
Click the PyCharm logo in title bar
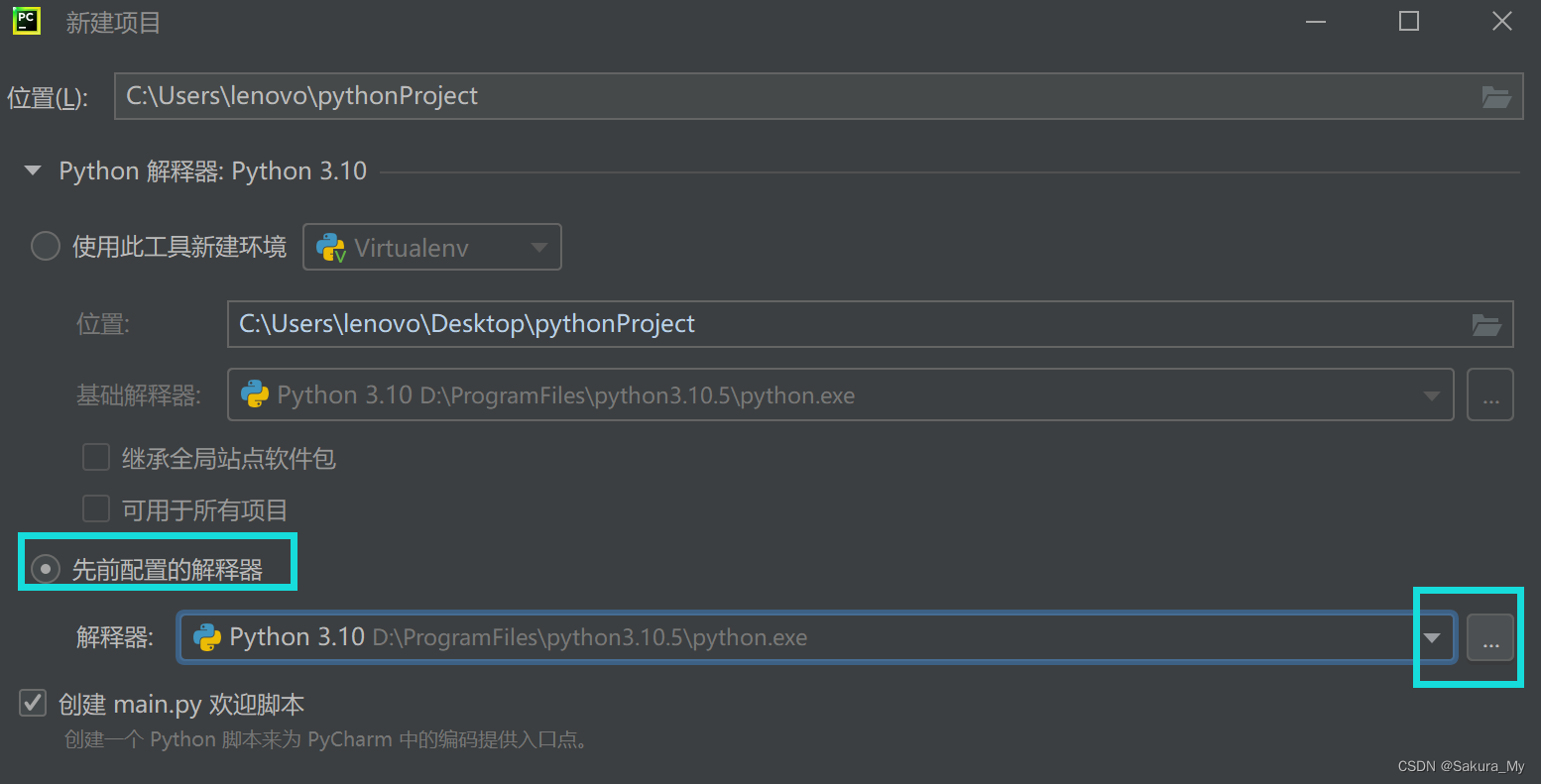pos(26,21)
